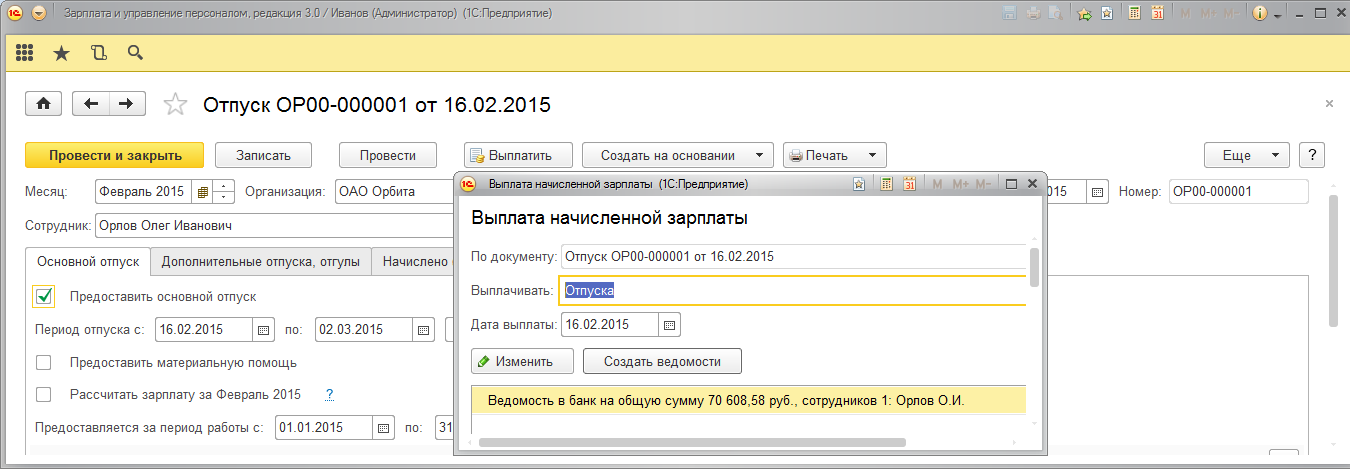Expand the 'Создать на основании' dropdown
Screen dimensions: 1350x469
[x=677, y=155]
